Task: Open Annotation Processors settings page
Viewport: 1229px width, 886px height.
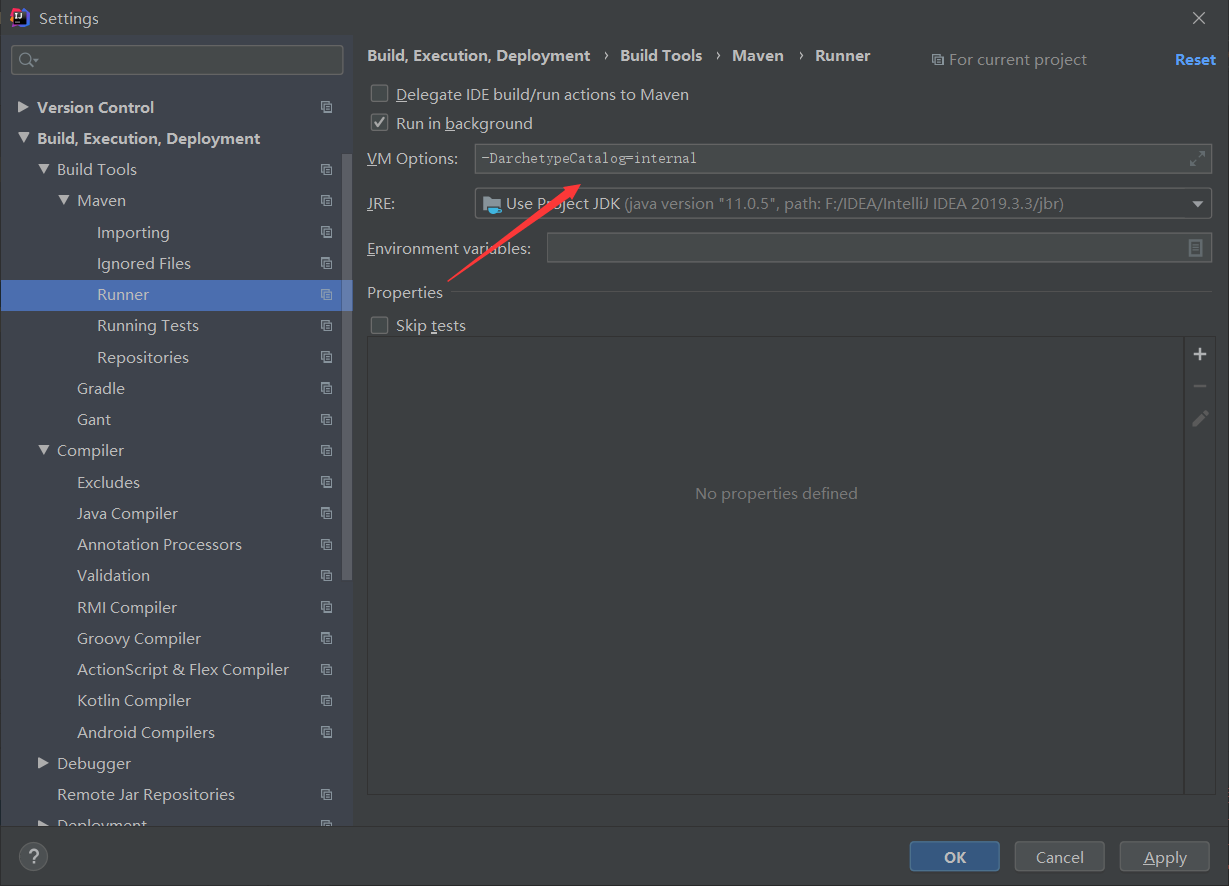Action: [x=159, y=544]
